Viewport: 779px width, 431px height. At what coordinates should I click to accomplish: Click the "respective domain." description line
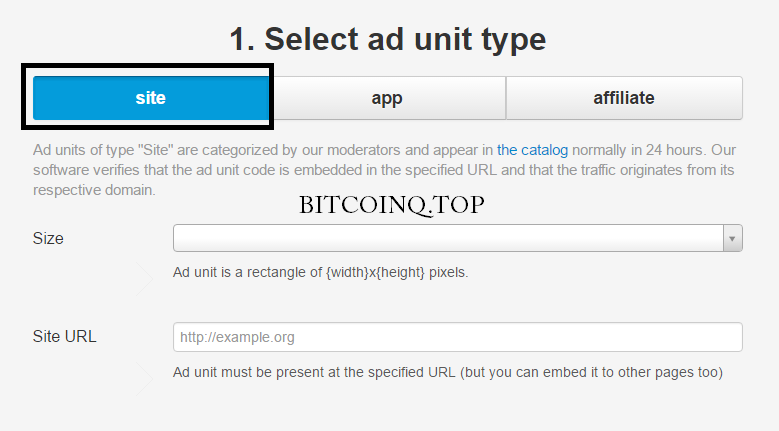point(94,190)
